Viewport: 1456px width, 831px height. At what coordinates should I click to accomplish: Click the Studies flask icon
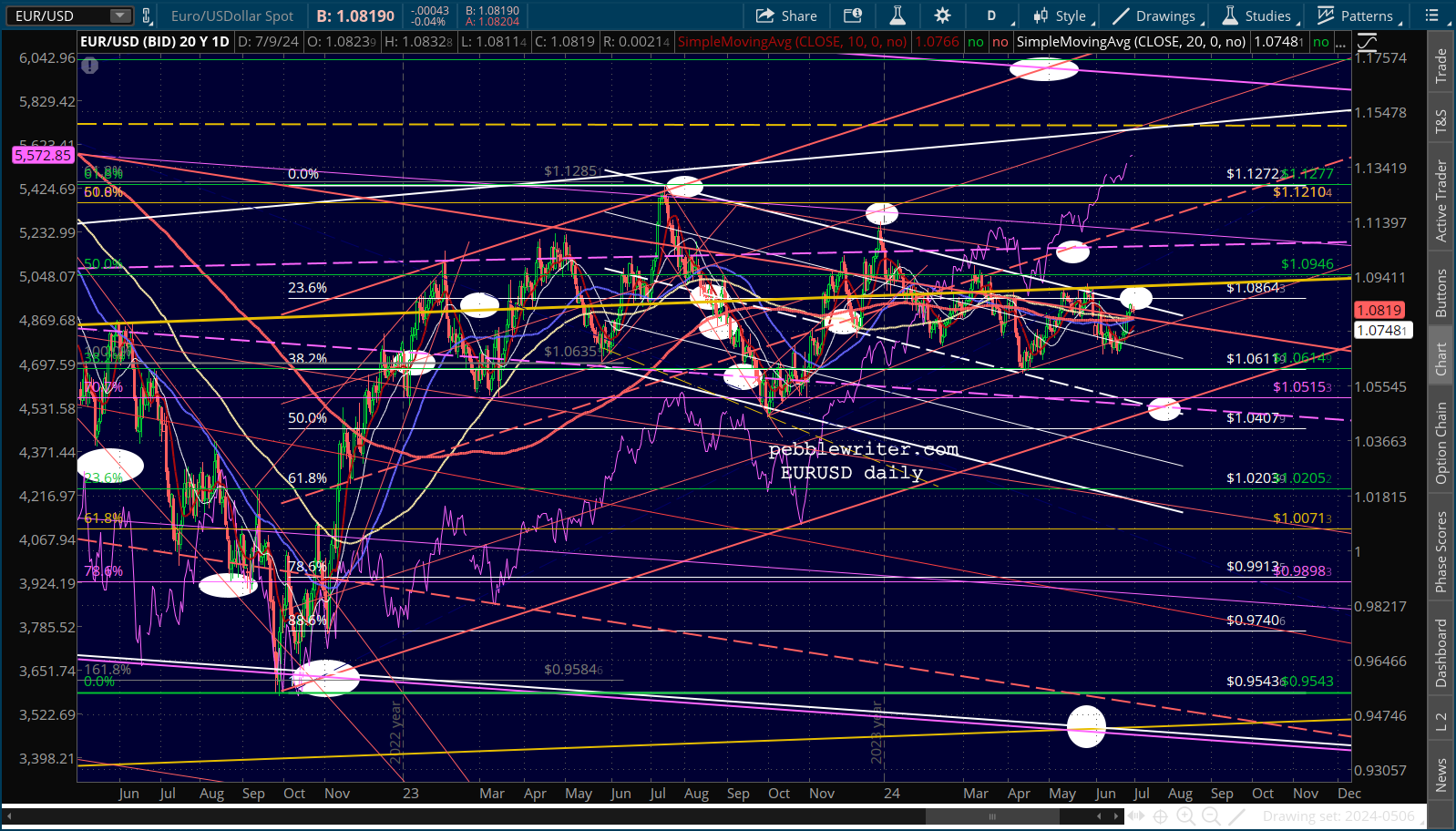tap(1230, 15)
